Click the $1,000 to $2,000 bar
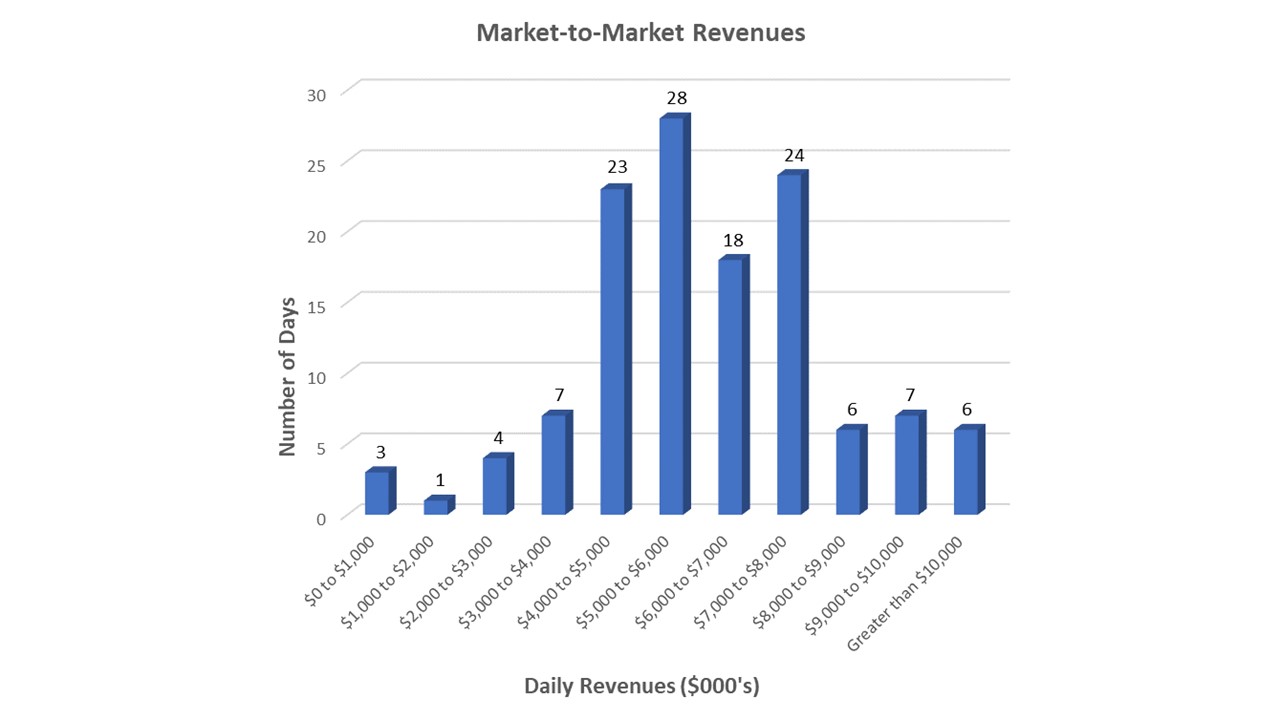Viewport: 1280px width, 720px height. tap(436, 507)
